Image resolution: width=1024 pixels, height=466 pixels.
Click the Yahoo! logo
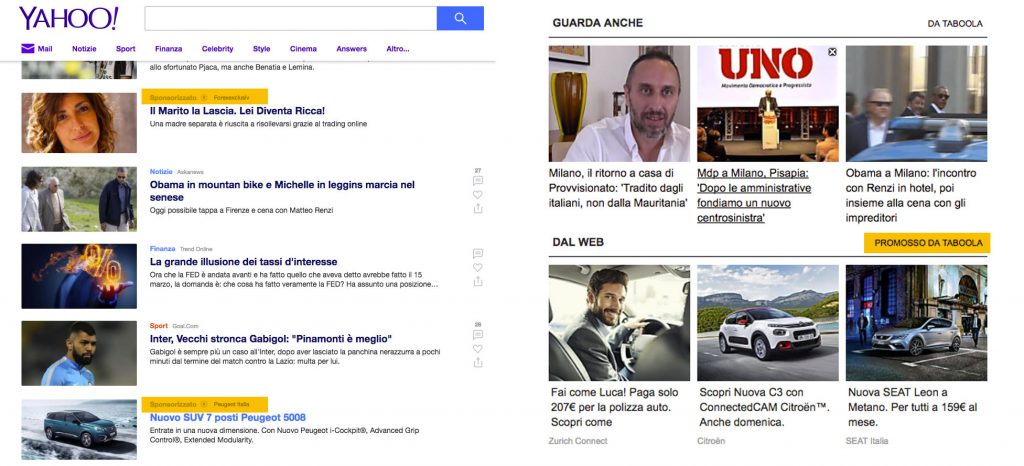[69, 18]
